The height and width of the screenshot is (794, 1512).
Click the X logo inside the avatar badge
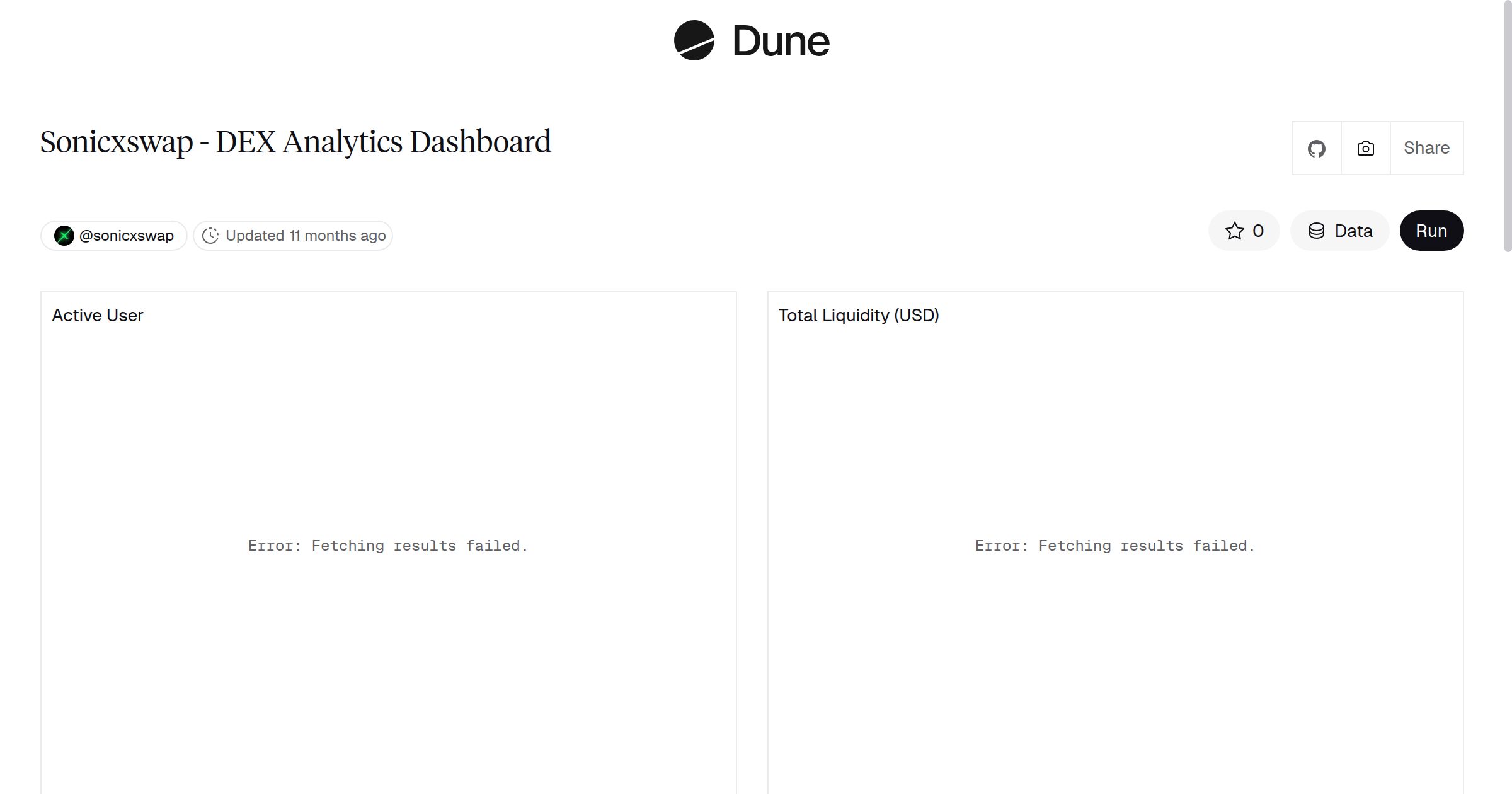click(65, 235)
